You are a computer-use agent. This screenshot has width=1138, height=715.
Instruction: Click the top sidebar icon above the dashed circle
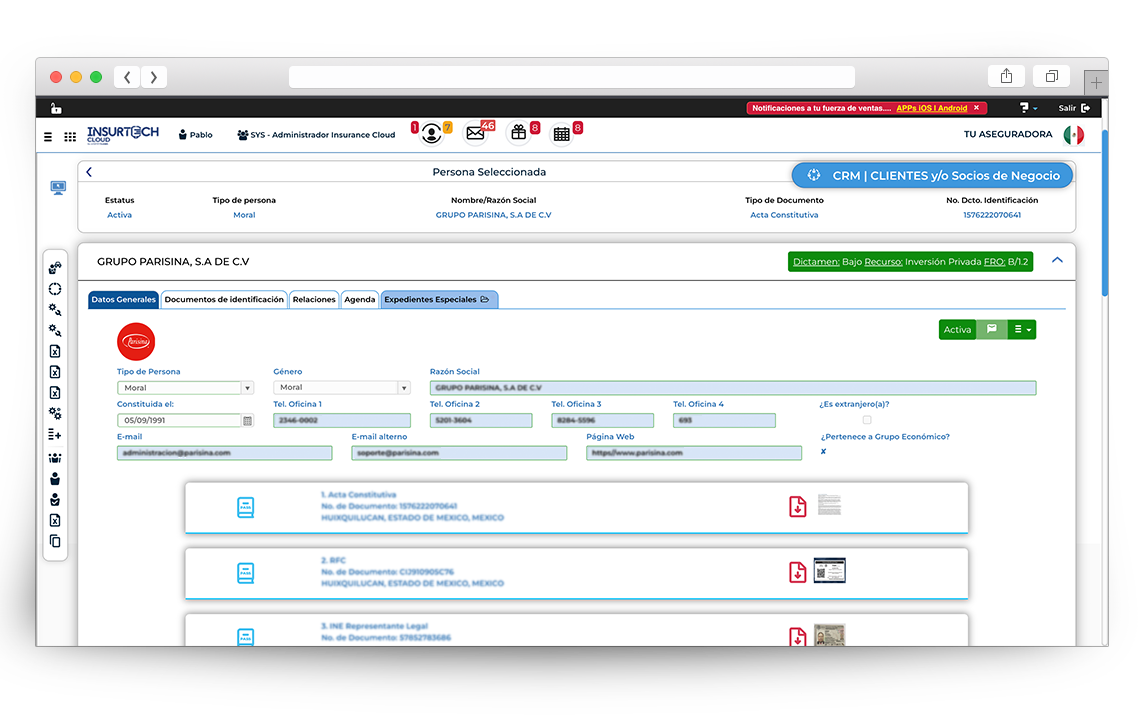point(55,268)
